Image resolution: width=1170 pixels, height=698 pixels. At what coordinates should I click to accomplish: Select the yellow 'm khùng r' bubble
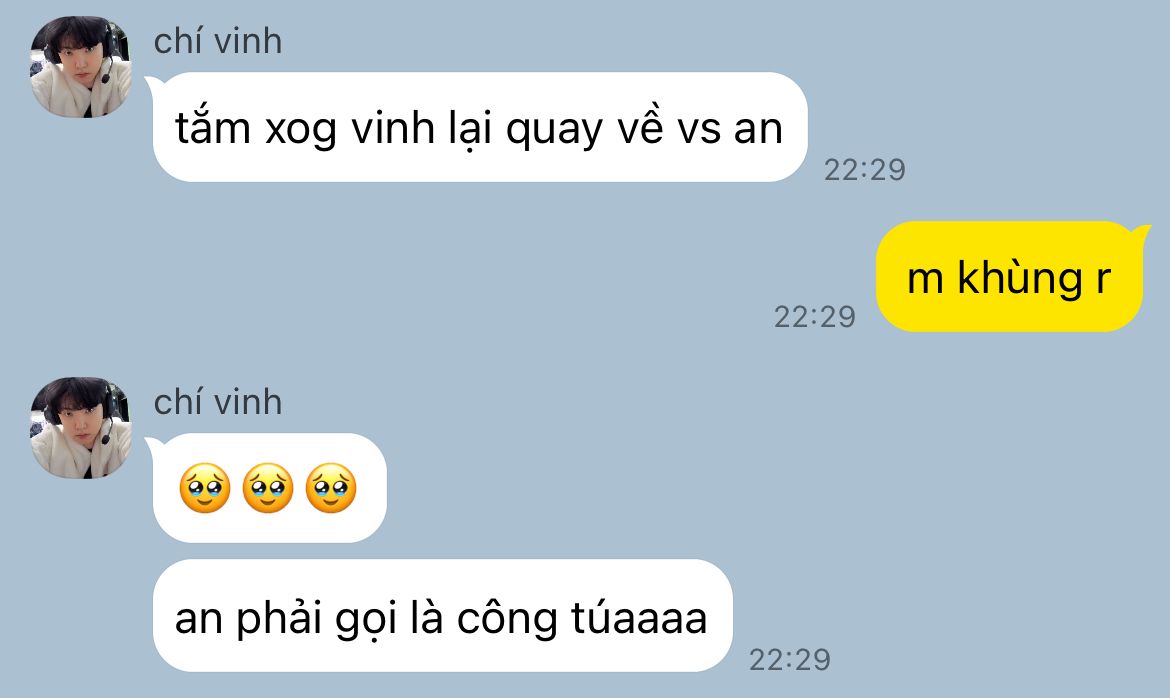point(1009,277)
